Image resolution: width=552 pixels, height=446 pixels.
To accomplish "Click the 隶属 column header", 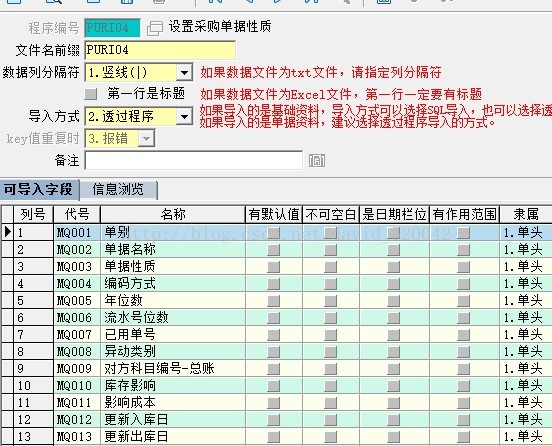I will (526, 214).
